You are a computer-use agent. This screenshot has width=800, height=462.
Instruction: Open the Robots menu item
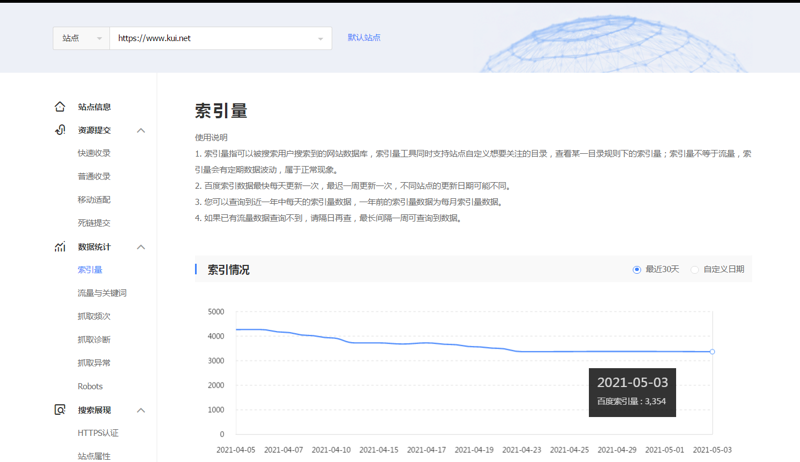coord(90,386)
